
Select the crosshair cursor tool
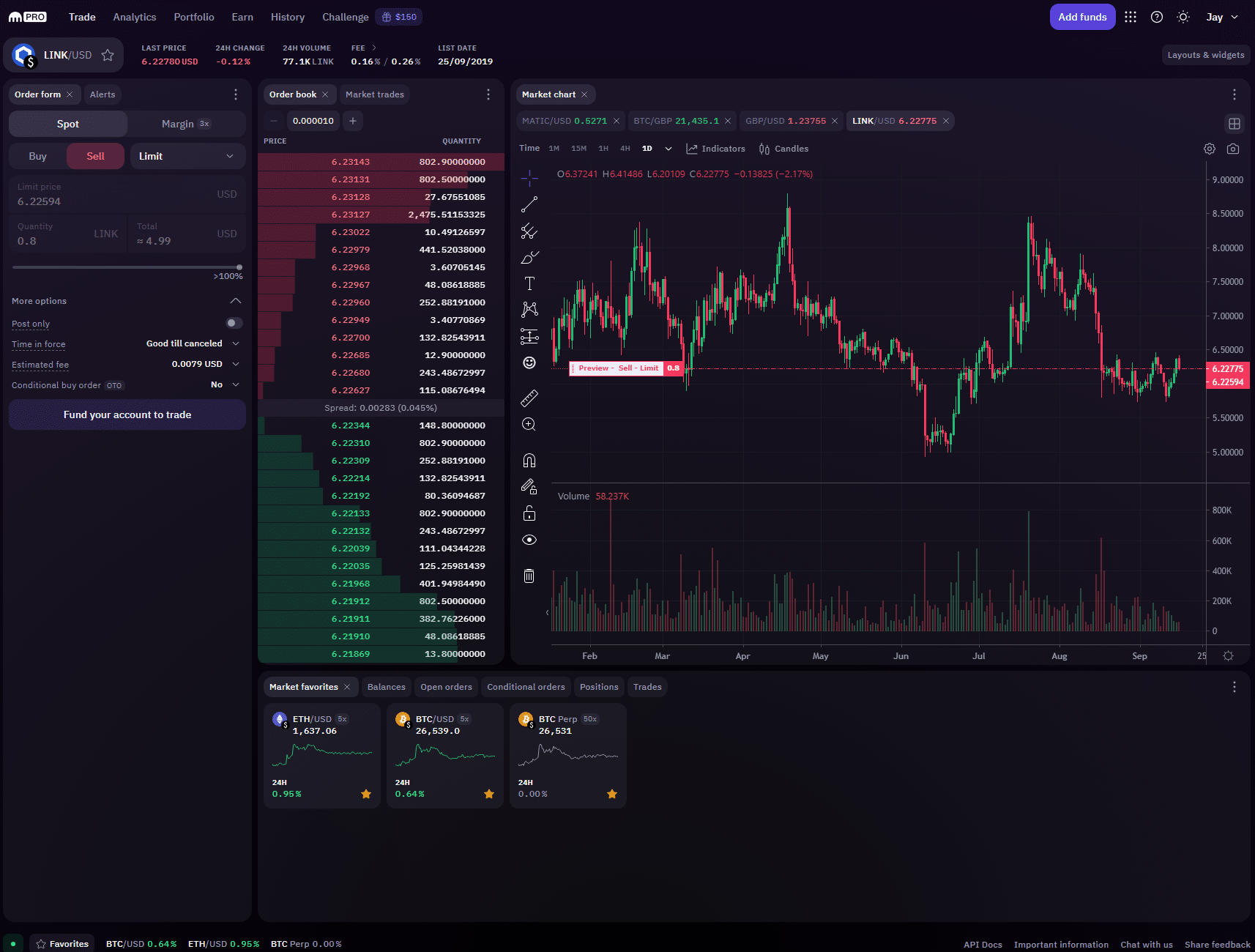tap(529, 178)
